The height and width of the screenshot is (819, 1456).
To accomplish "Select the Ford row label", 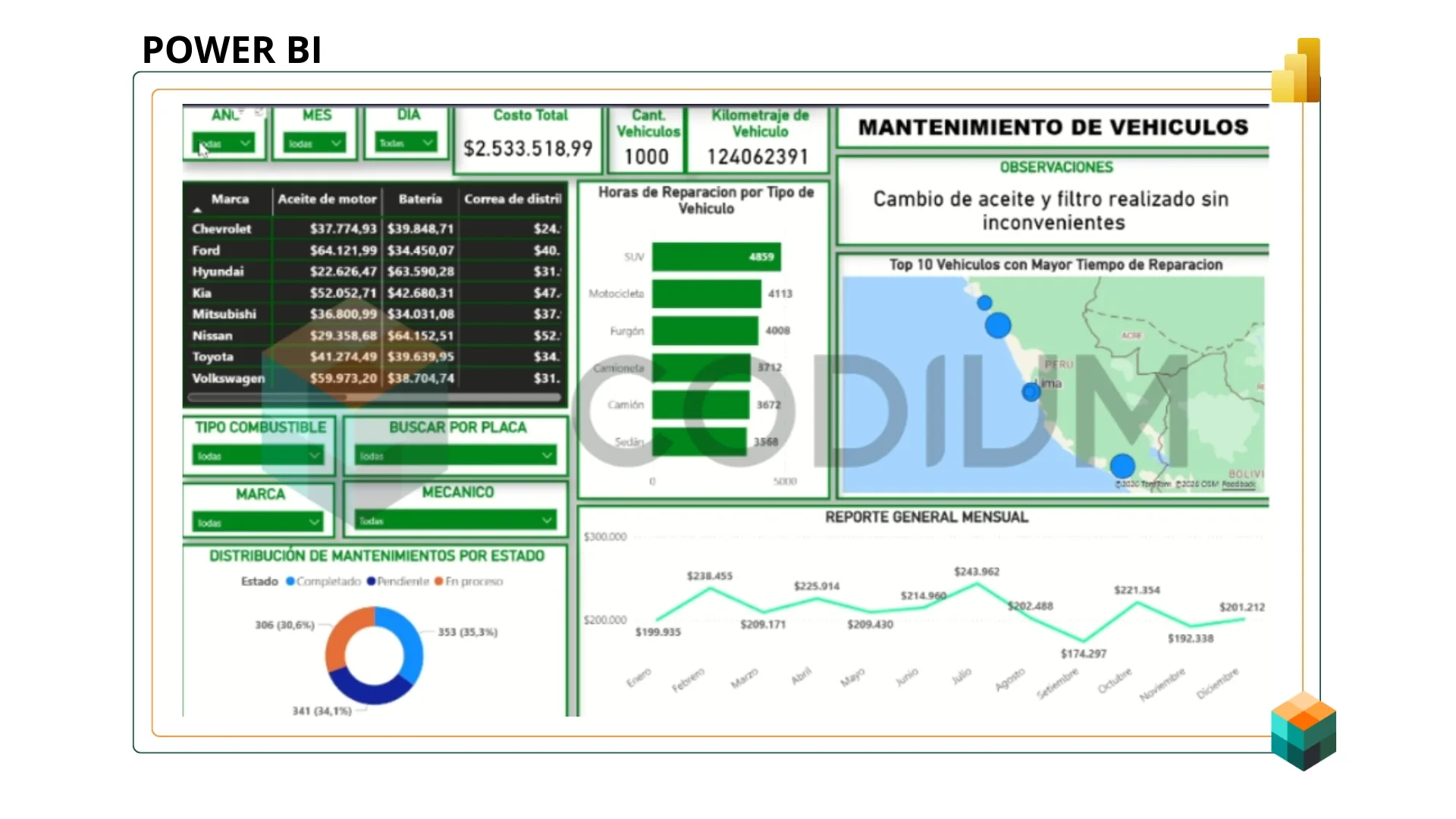I will tap(206, 250).
